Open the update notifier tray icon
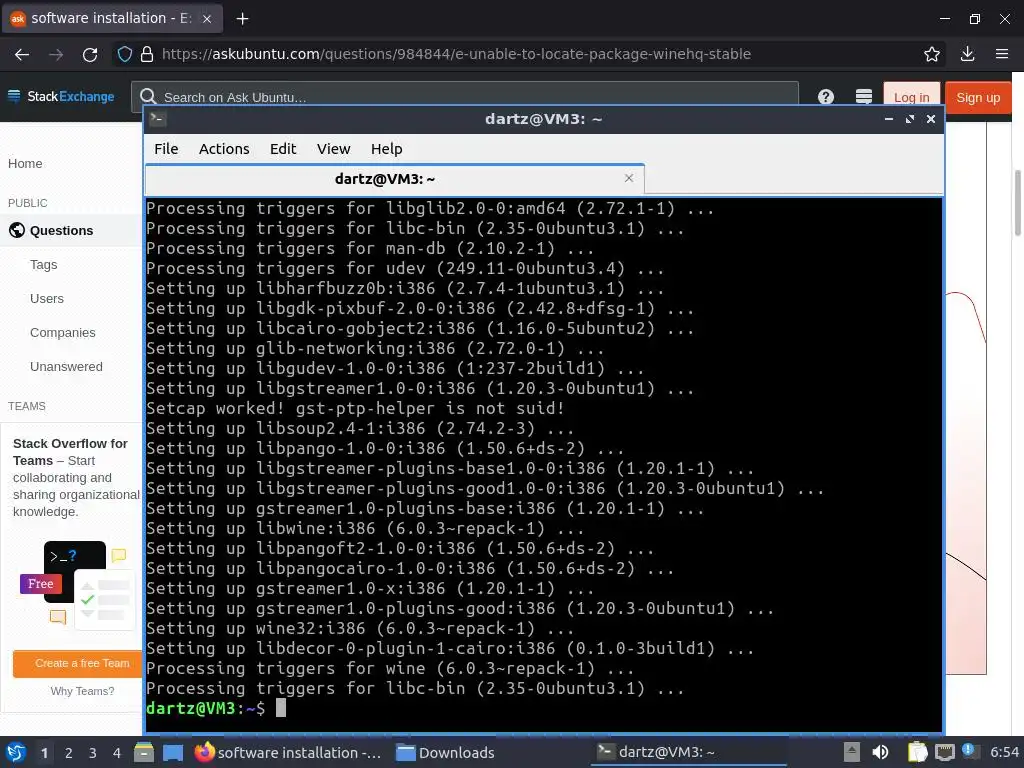This screenshot has height=768, width=1024. click(x=970, y=752)
